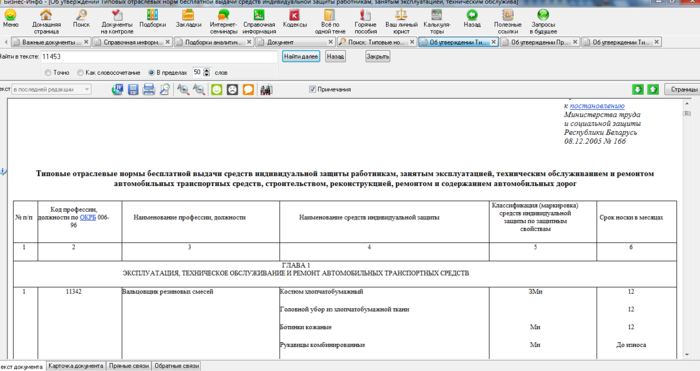
Task: Open Калькуляторы
Action: point(437,21)
